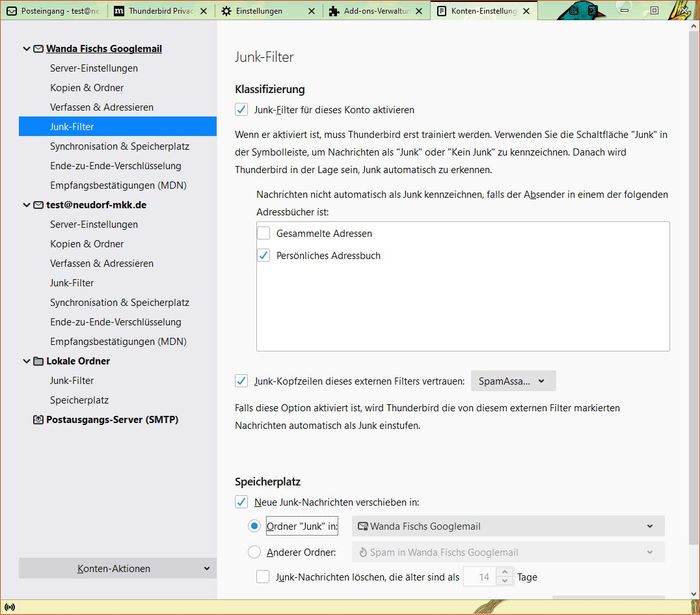Select the Anderer Ordner radio button

click(x=254, y=552)
